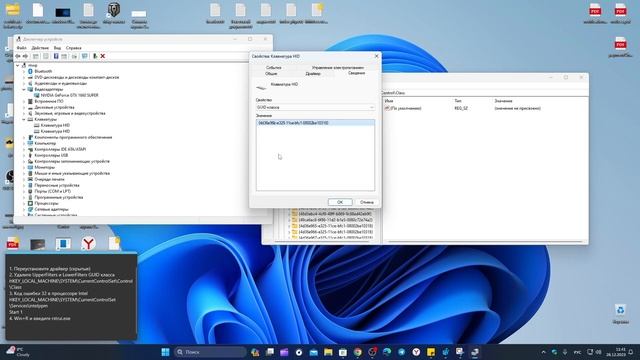
Task: Click OK in the keyboard properties dialog
Action: (340, 202)
